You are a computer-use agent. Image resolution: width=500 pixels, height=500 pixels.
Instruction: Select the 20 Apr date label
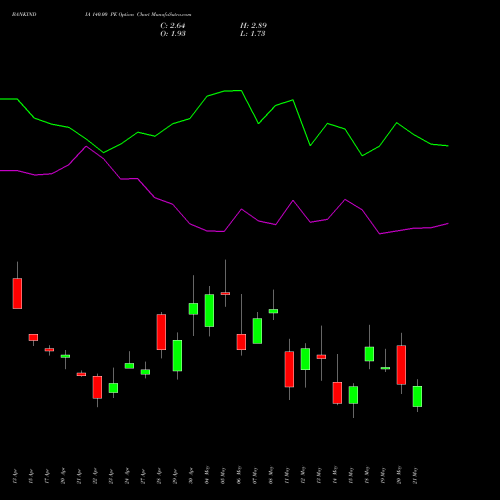click(x=63, y=476)
